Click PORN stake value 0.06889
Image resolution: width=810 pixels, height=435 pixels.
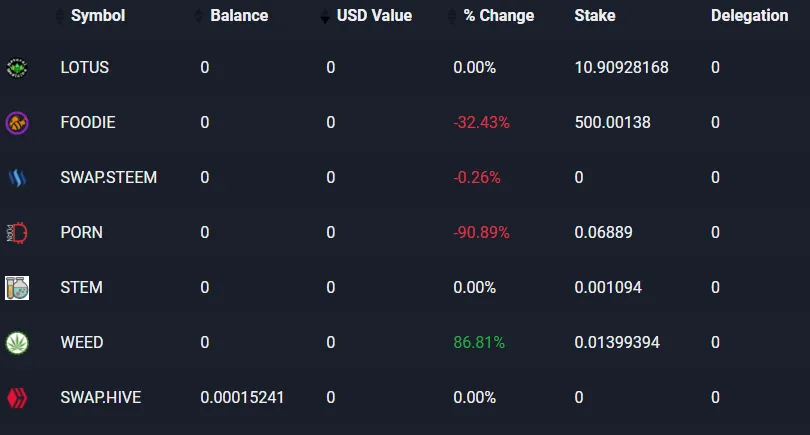click(603, 232)
